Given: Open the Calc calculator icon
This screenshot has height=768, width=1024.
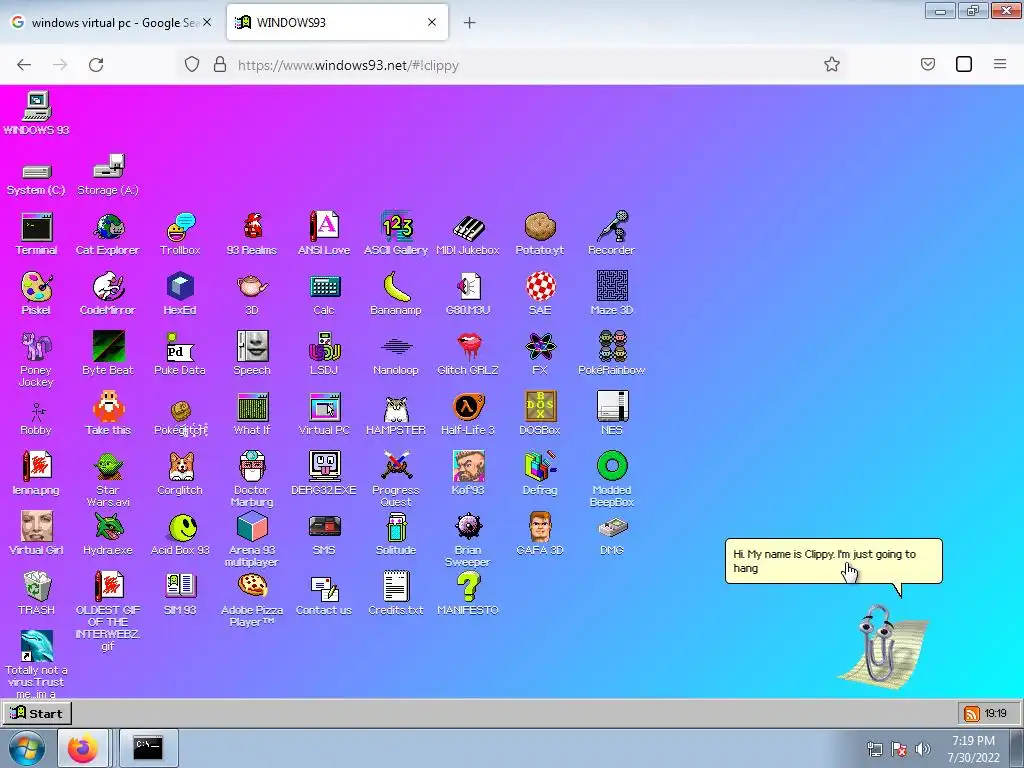Looking at the screenshot, I should pos(324,287).
